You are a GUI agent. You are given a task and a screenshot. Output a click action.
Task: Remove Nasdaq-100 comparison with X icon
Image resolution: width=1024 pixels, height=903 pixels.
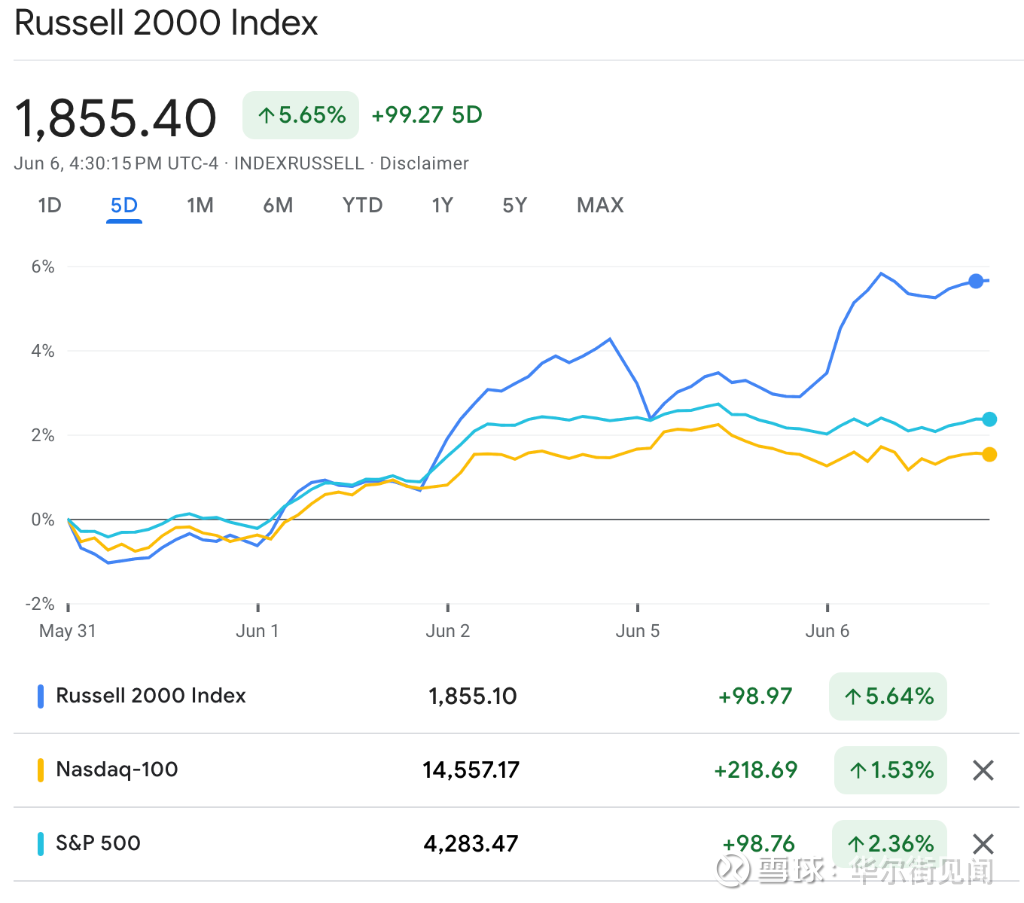(983, 770)
